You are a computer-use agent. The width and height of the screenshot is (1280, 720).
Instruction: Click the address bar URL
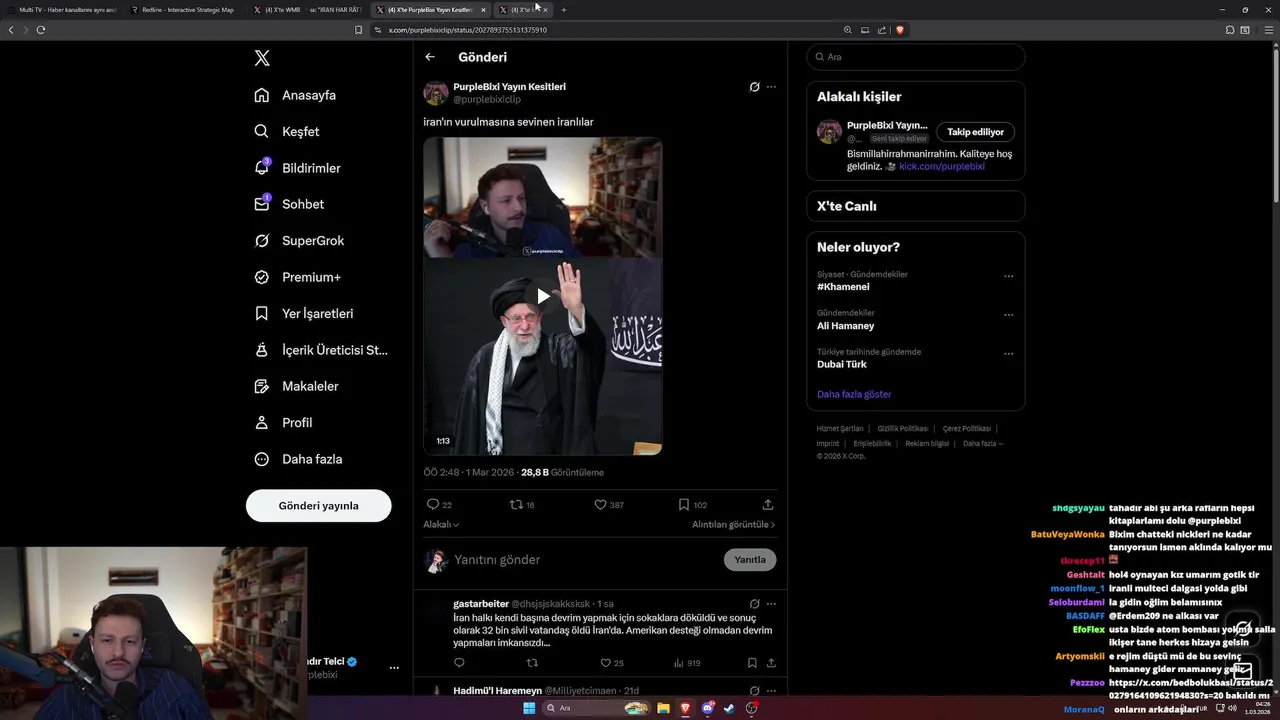point(468,30)
